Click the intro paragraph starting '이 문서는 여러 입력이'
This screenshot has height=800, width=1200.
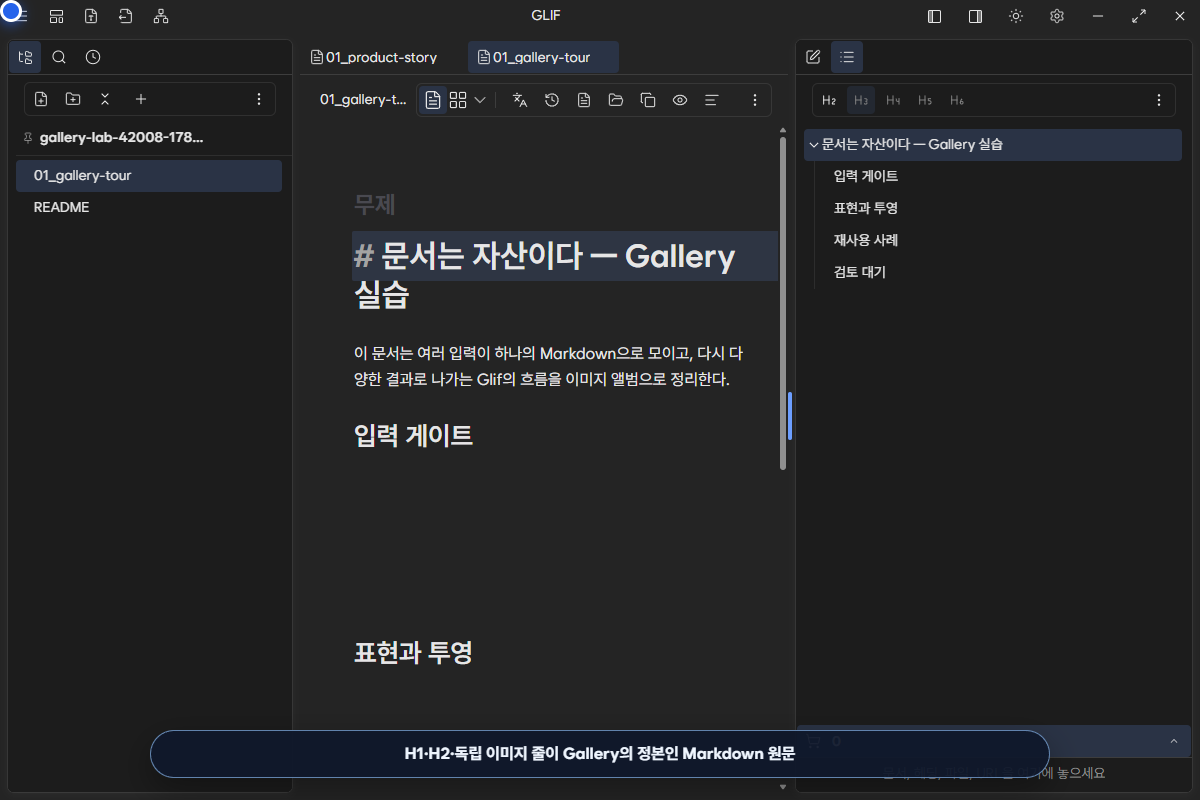pyautogui.click(x=548, y=366)
